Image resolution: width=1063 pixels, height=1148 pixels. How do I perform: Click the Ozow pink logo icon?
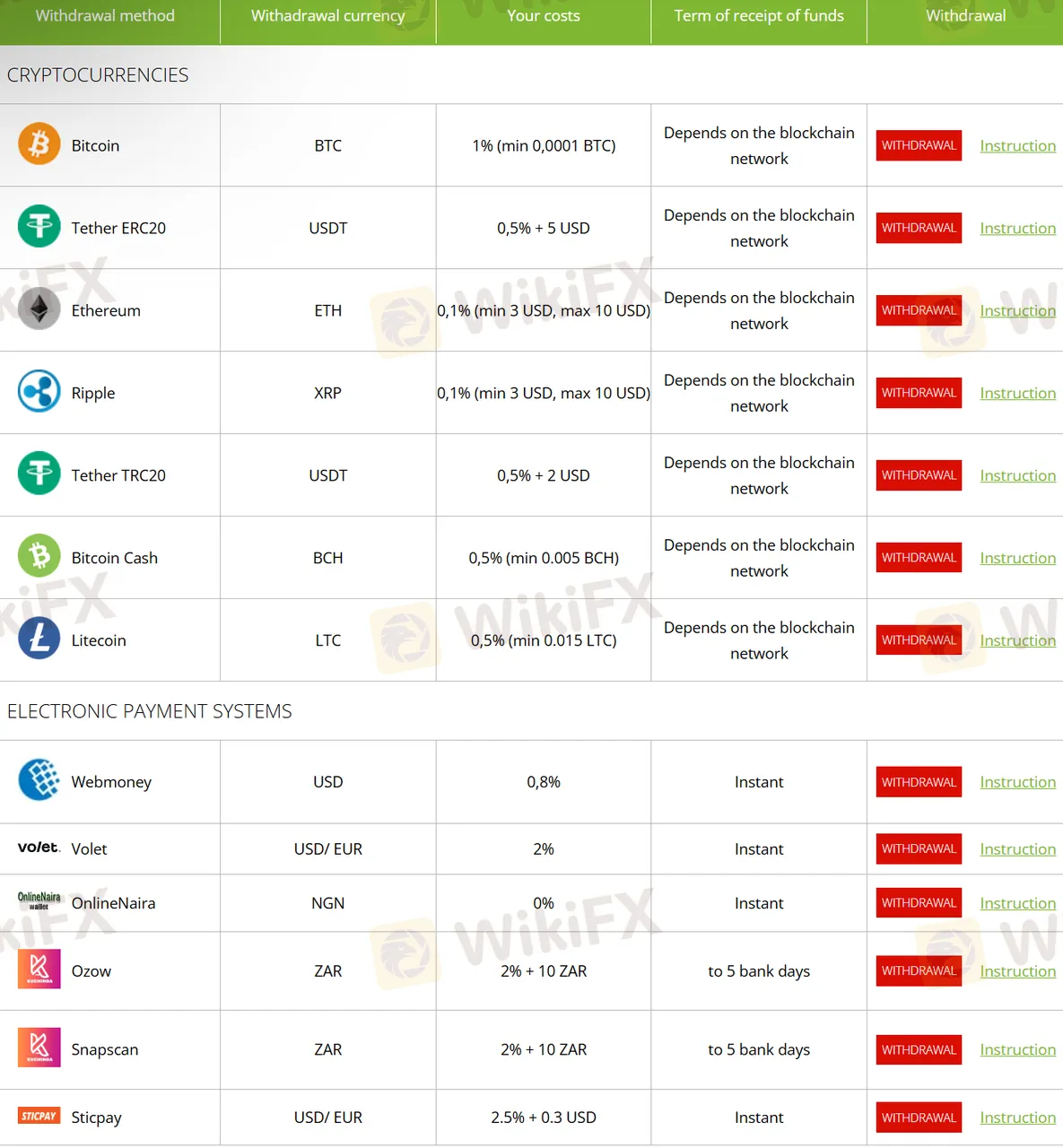point(39,970)
